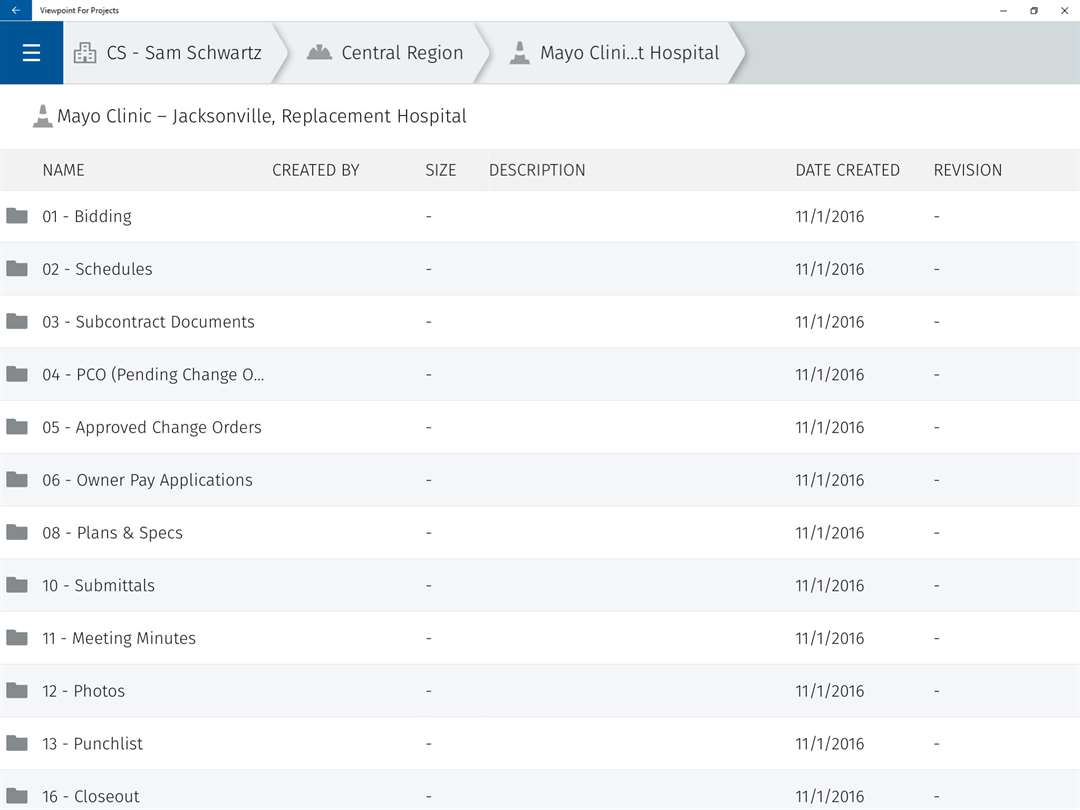Click the date 11/1/2016 in Photos row
Viewport: 1080px width, 810px height.
[829, 691]
